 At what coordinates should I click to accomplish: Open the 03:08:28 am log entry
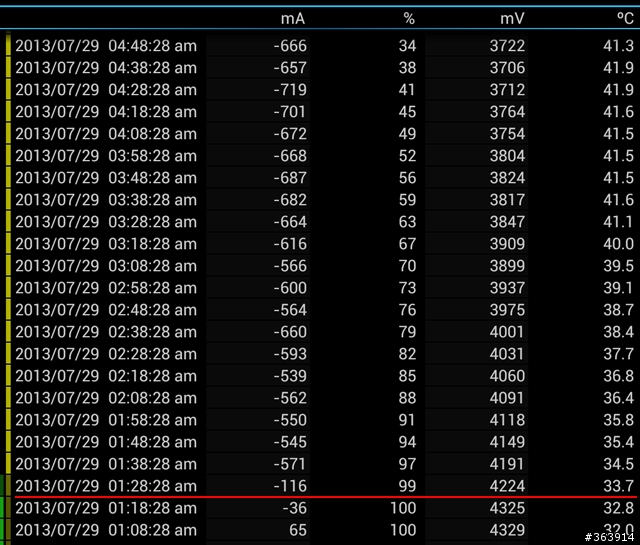point(320,266)
